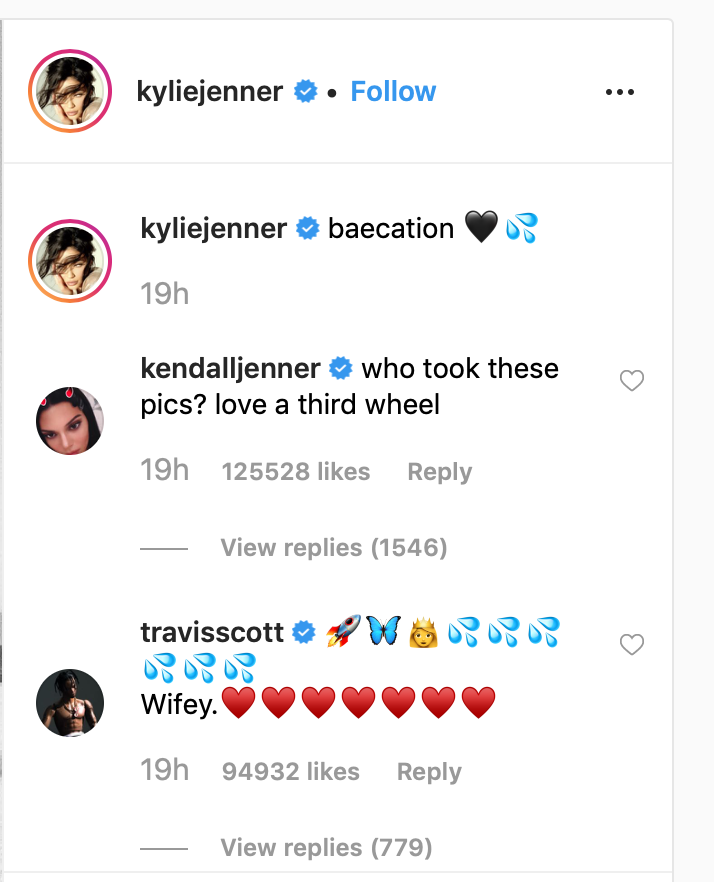Open the travisscott username link
The height and width of the screenshot is (882, 714).
(x=212, y=633)
